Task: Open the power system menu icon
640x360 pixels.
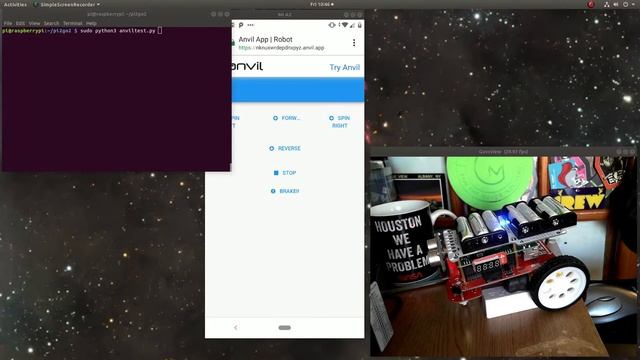Action: tap(626, 4)
